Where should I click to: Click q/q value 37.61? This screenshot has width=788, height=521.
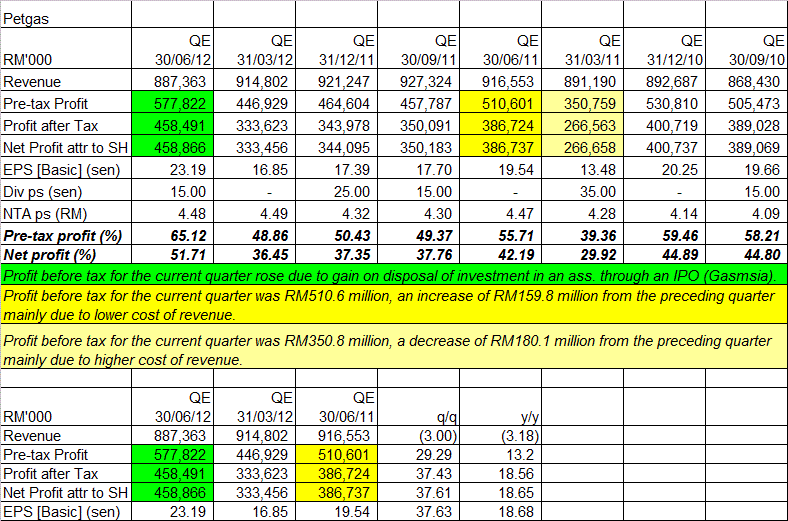(x=418, y=493)
